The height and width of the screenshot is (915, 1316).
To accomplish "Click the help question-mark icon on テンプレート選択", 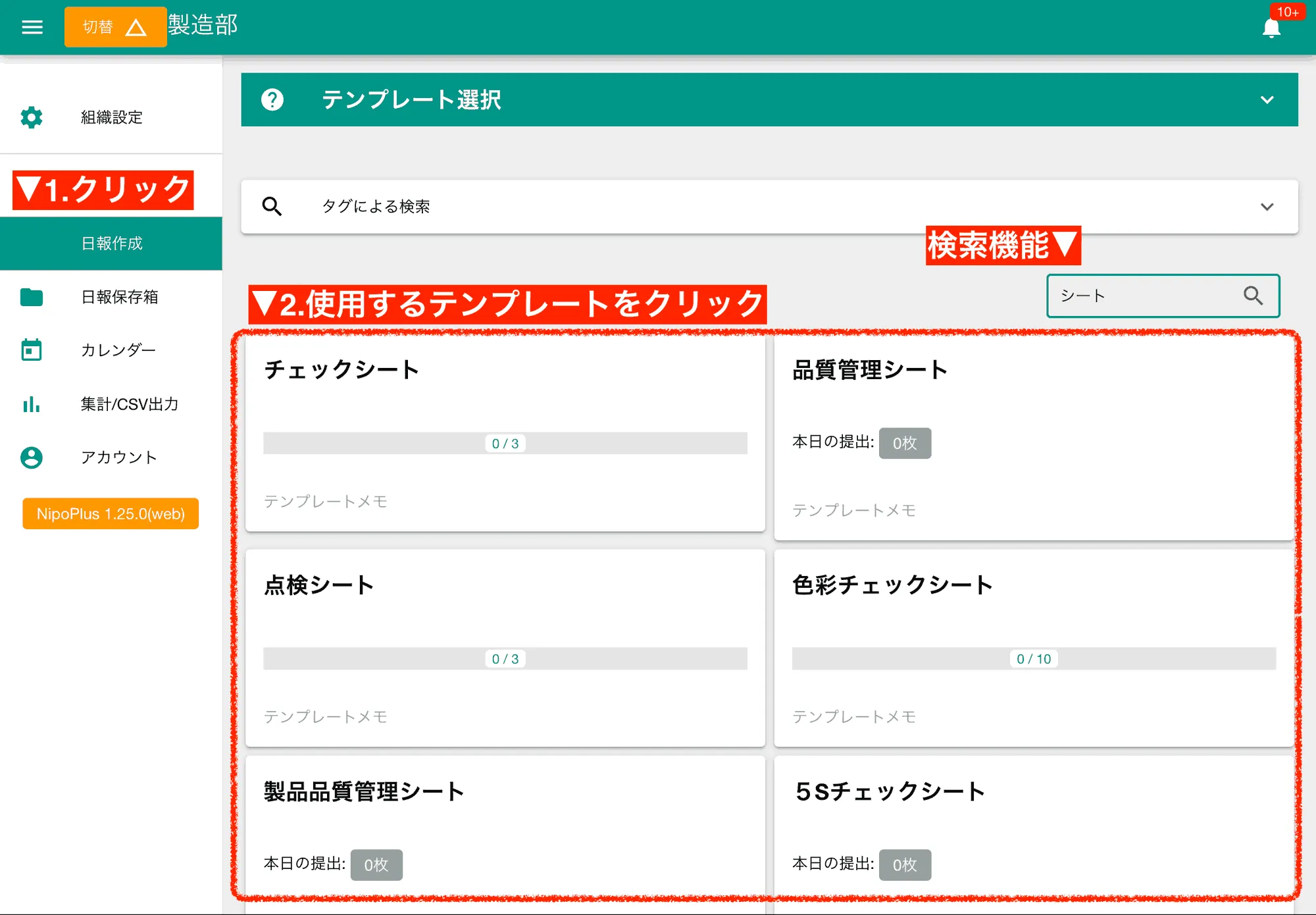I will (x=273, y=100).
